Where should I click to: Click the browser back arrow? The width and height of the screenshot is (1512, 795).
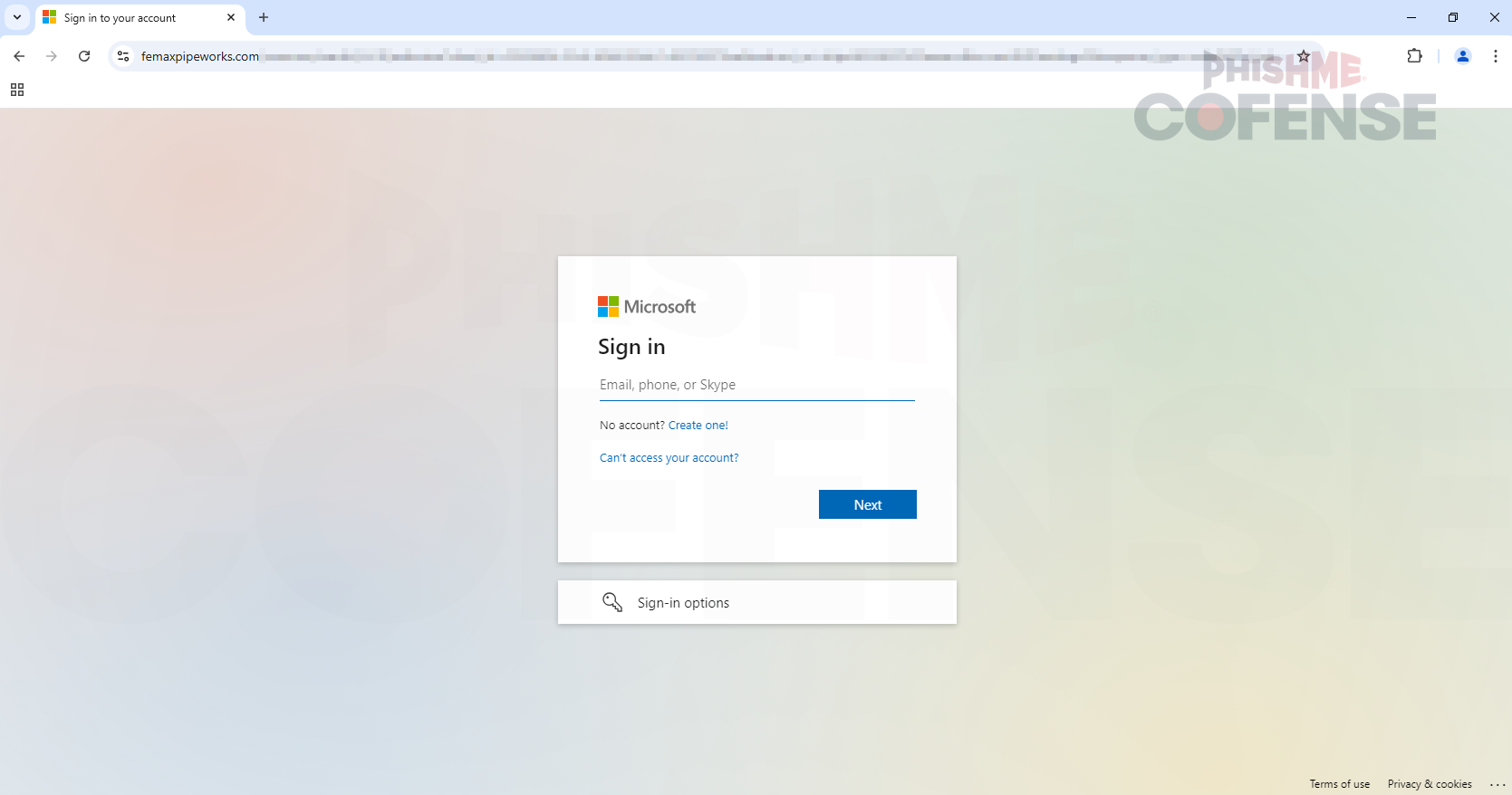click(x=19, y=56)
